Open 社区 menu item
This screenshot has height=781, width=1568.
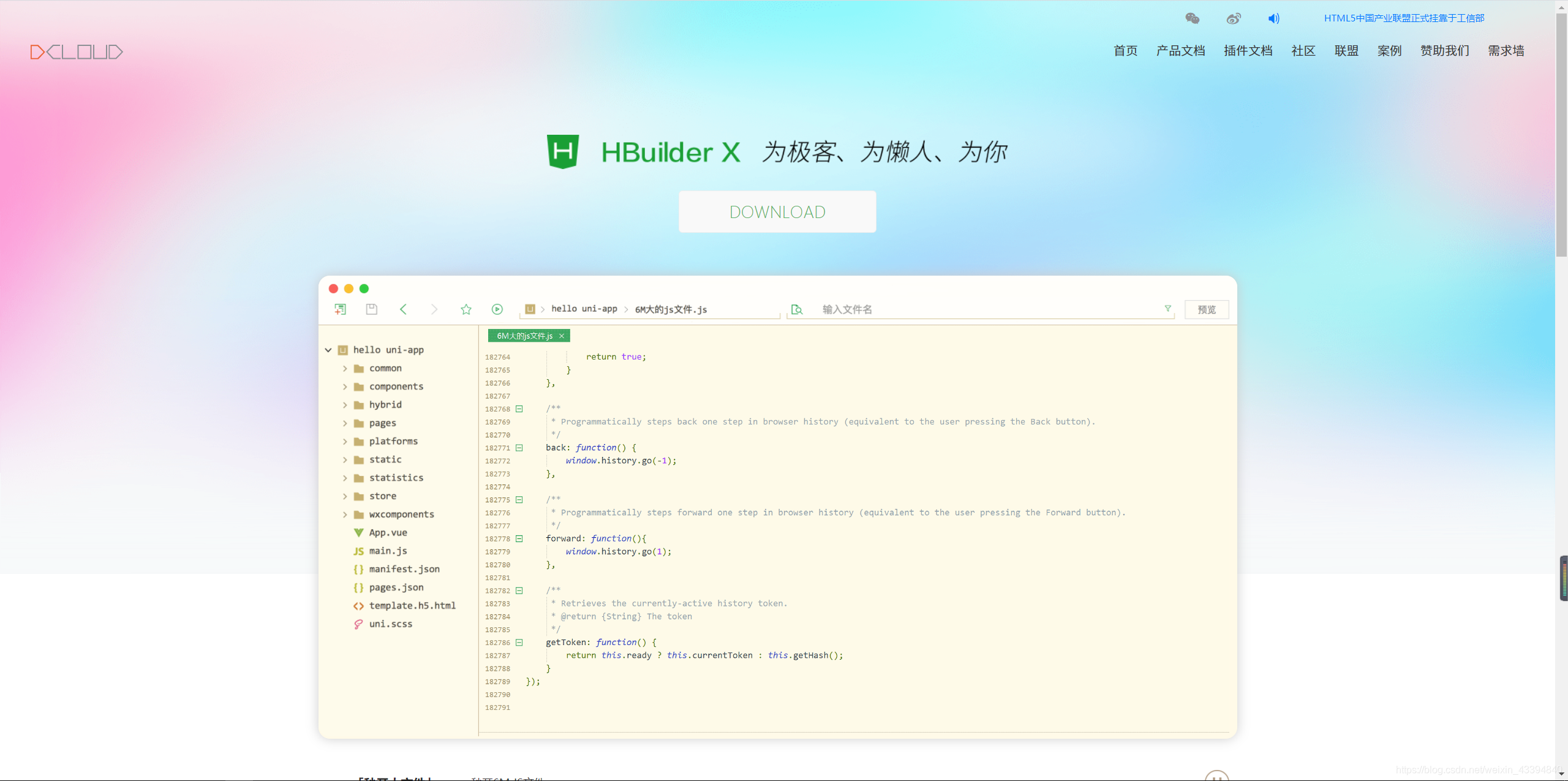tap(1303, 51)
